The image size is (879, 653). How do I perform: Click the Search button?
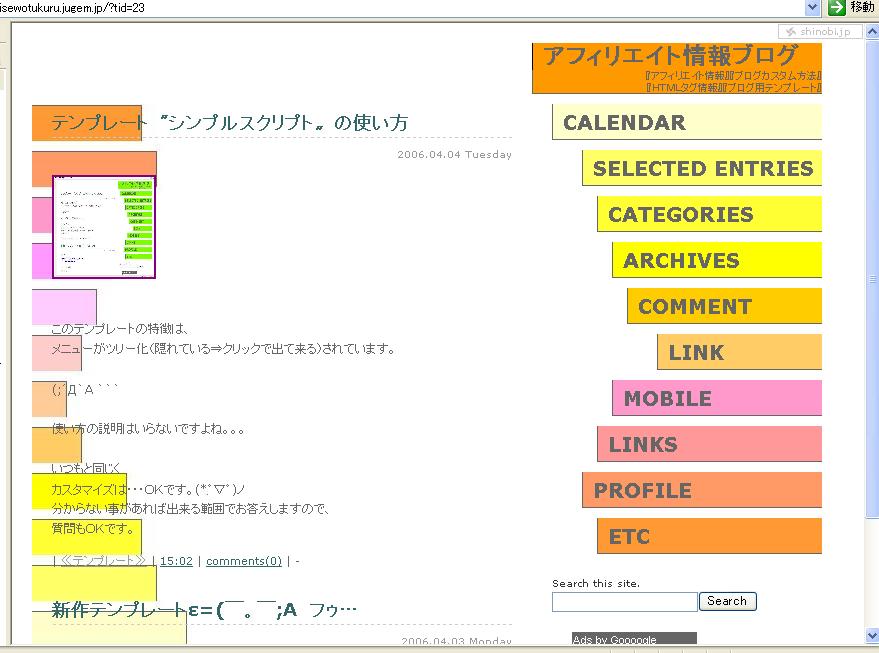pos(728,601)
